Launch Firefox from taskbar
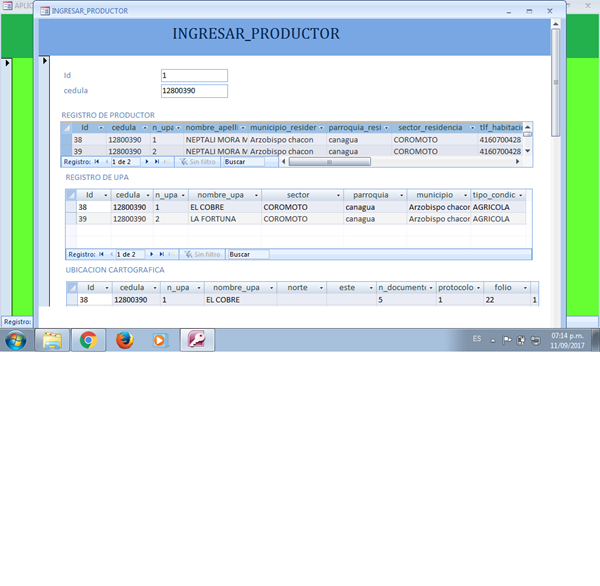The width and height of the screenshot is (600, 586). tap(125, 340)
